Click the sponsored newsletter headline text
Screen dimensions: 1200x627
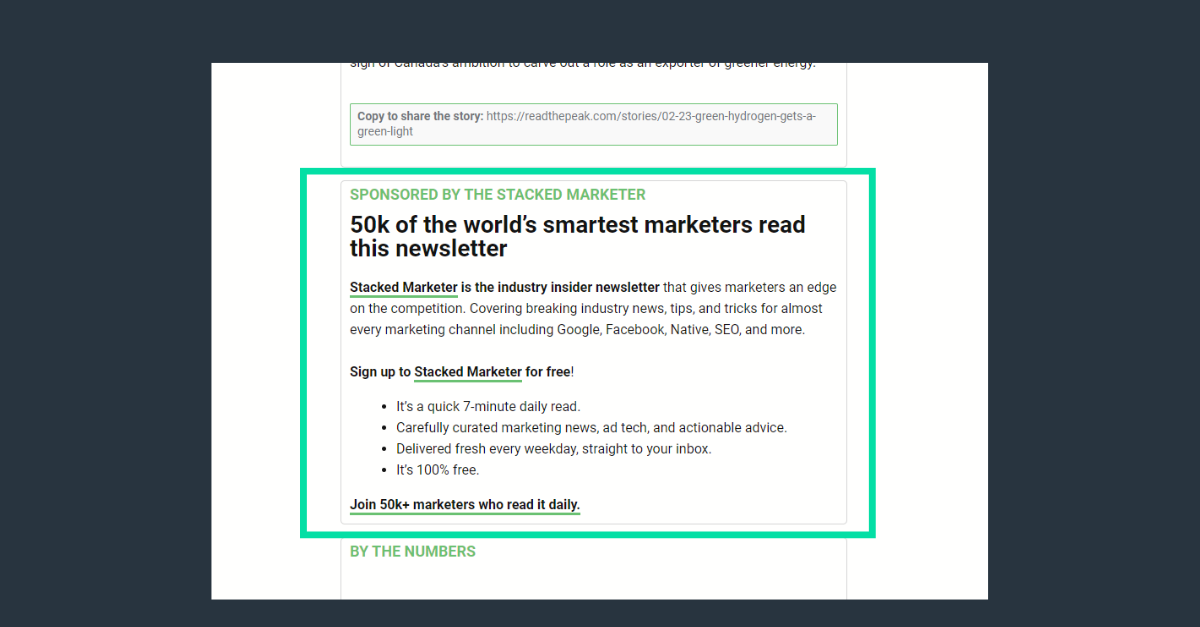pos(577,236)
